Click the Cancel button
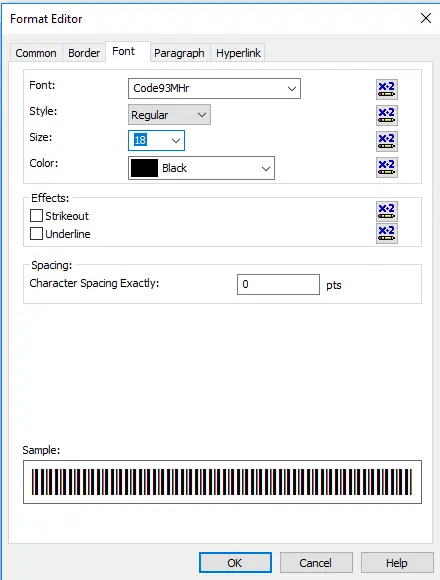Image resolution: width=440 pixels, height=580 pixels. tap(316, 563)
